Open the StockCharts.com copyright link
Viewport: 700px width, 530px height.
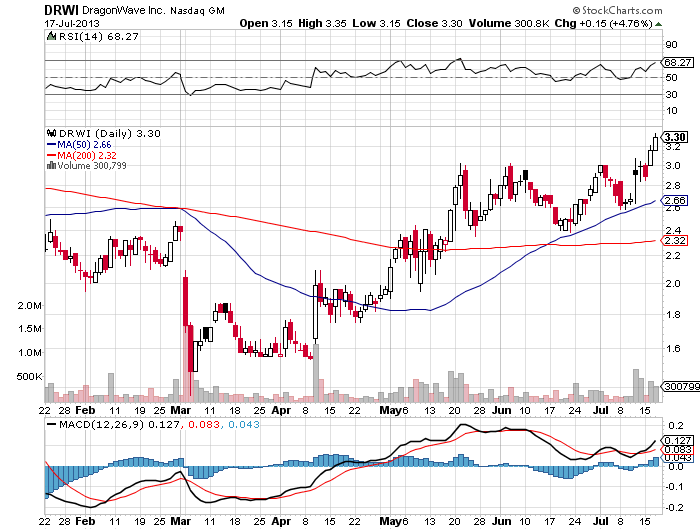point(617,10)
